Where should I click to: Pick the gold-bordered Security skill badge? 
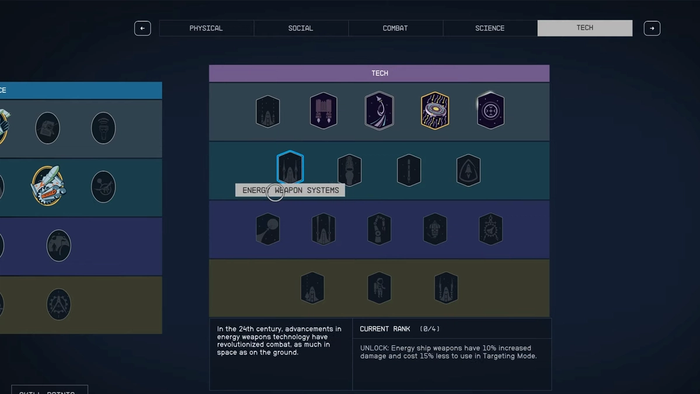[x=435, y=111]
